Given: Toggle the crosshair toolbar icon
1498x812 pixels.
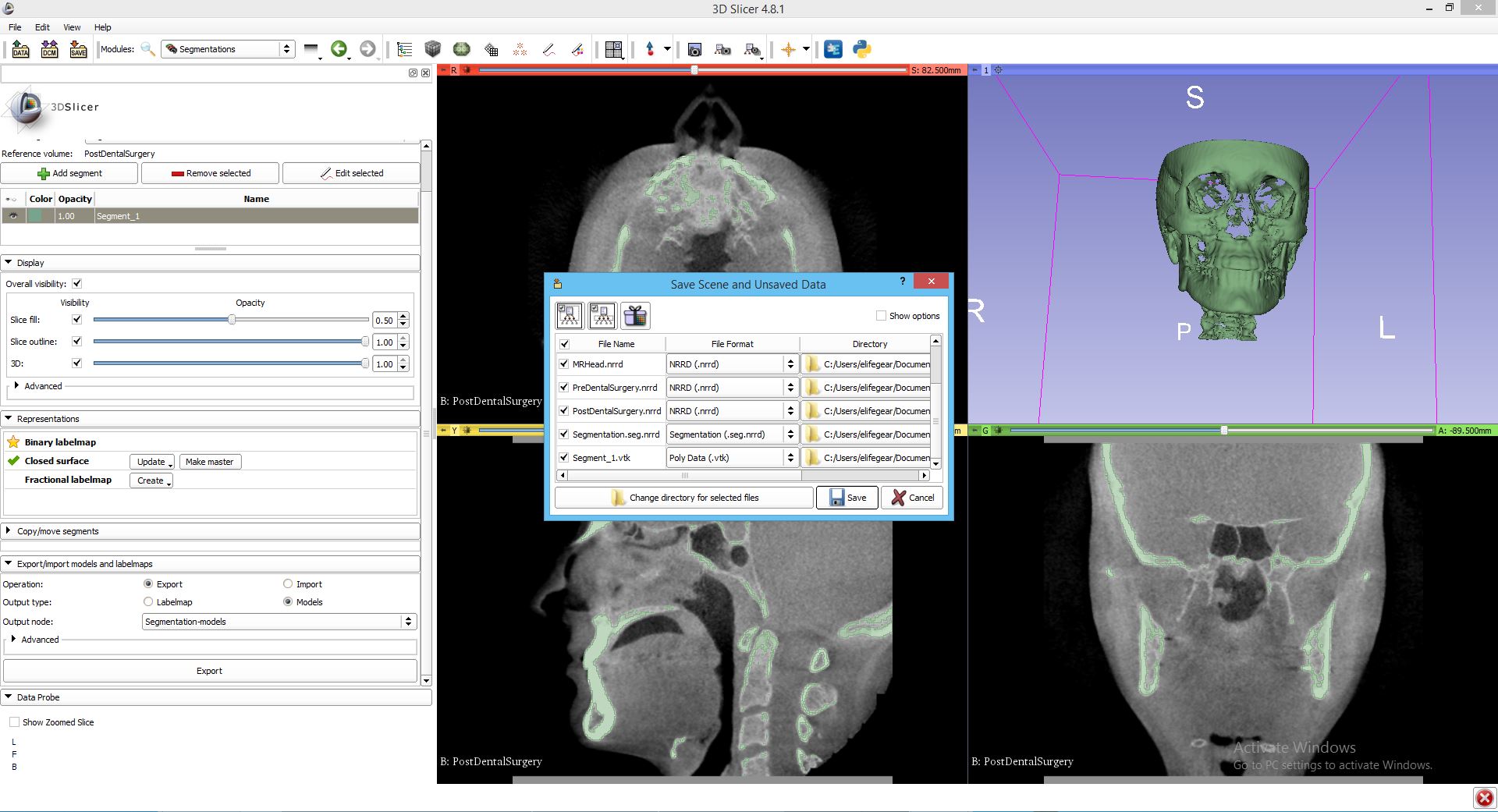Looking at the screenshot, I should [x=789, y=49].
